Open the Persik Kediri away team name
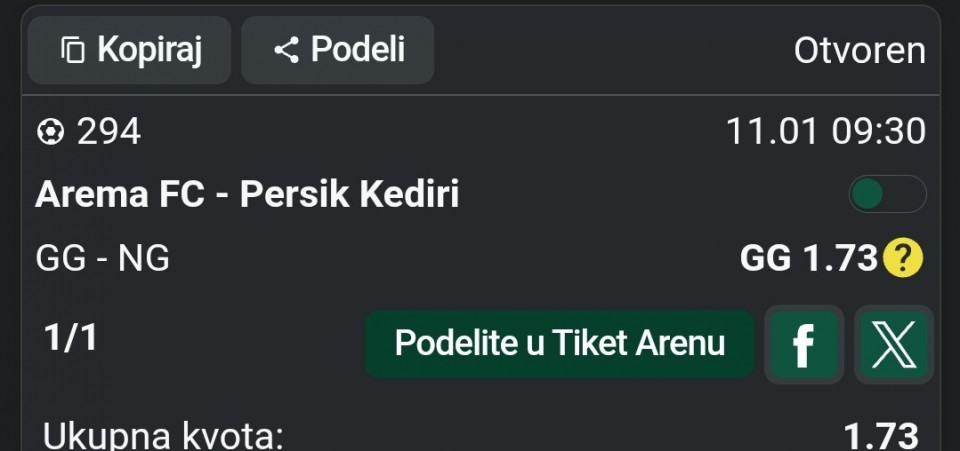Viewport: 960px width, 451px height. coord(349,194)
